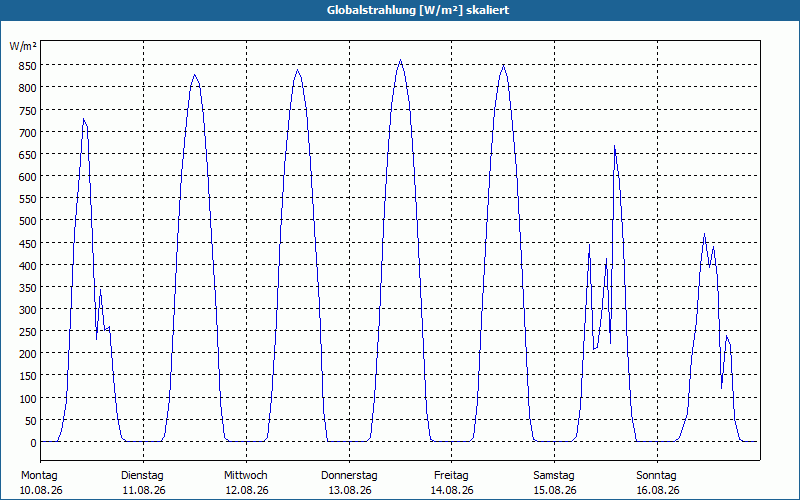Click the 450 y-axis value
This screenshot has width=800, height=500.
[x=28, y=243]
